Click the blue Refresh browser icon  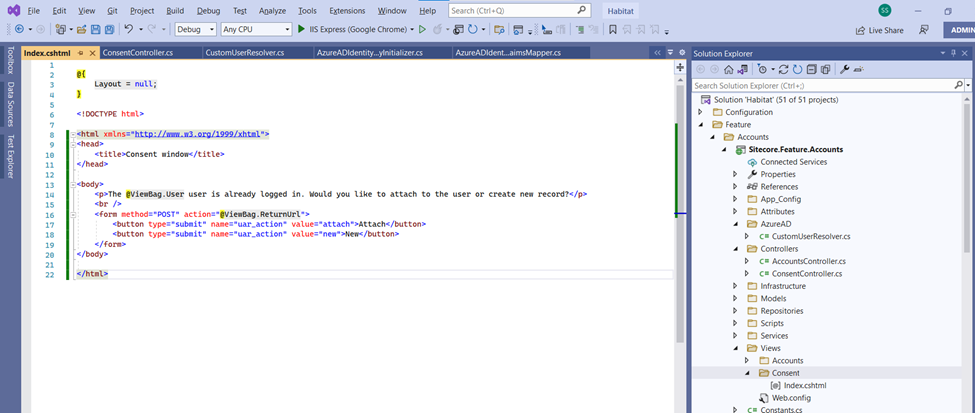472,29
